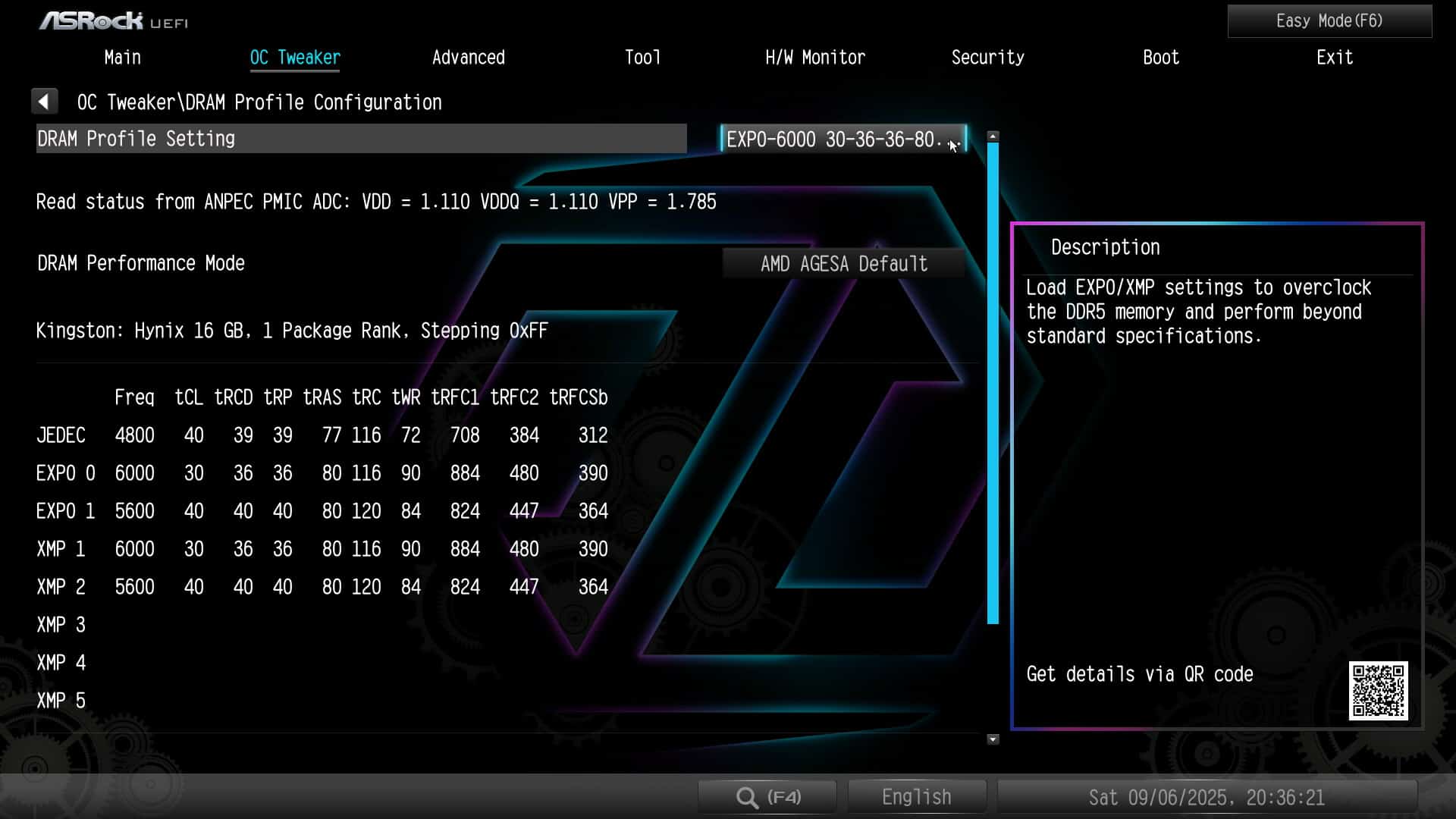Click the scrollbar up arrow
Image resolution: width=1456 pixels, height=819 pixels.
pos(993,136)
